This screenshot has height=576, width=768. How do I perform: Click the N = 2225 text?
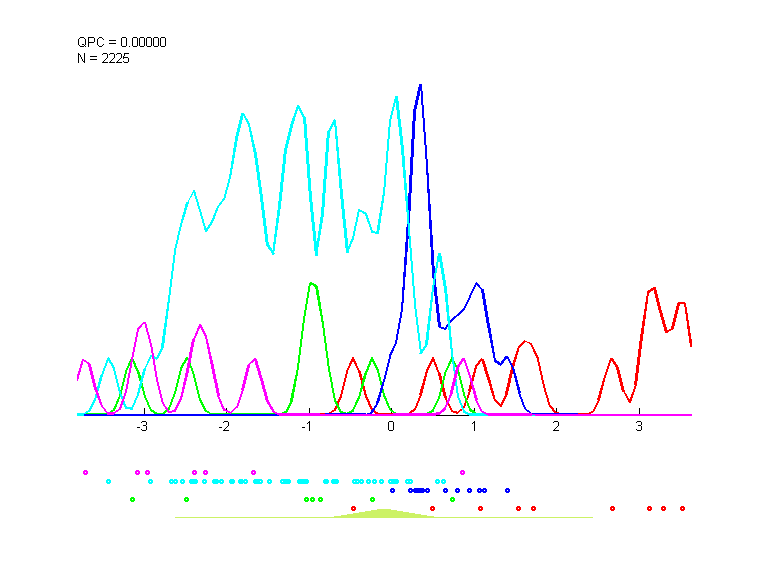pyautogui.click(x=104, y=58)
